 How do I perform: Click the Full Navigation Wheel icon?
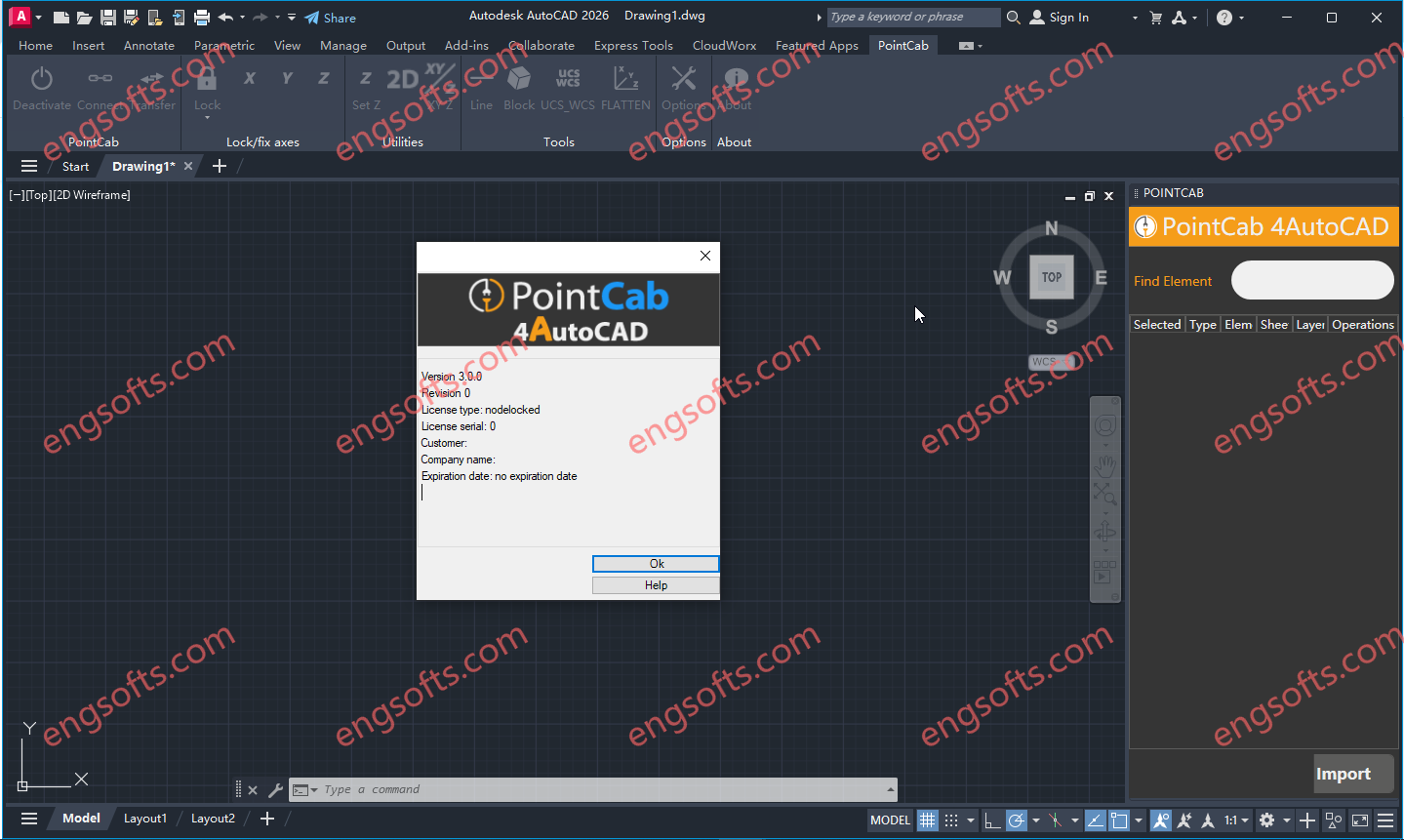point(1104,425)
